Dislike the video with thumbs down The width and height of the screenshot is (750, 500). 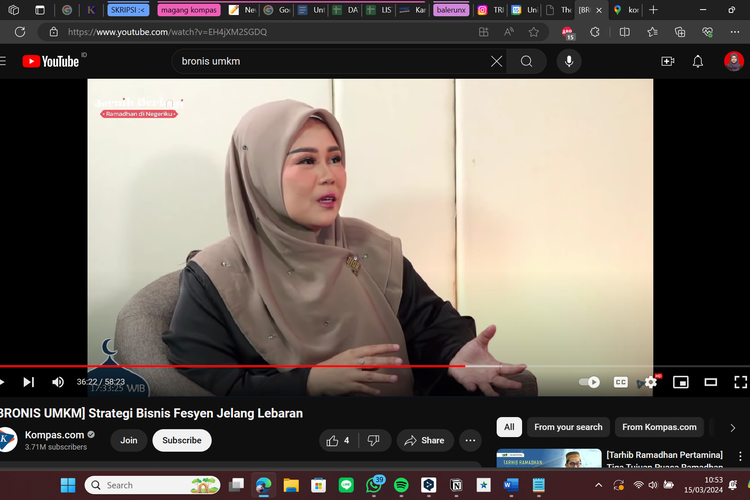point(374,440)
